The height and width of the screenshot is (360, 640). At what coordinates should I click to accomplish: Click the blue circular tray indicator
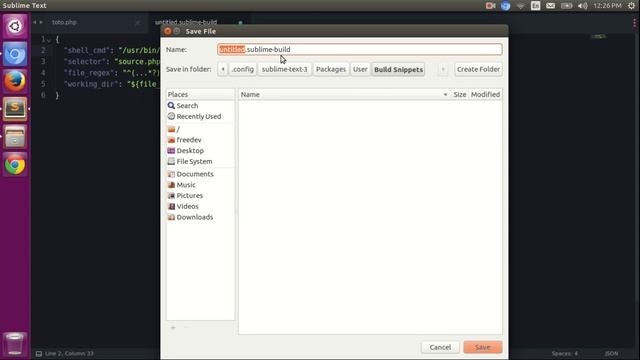(505, 6)
